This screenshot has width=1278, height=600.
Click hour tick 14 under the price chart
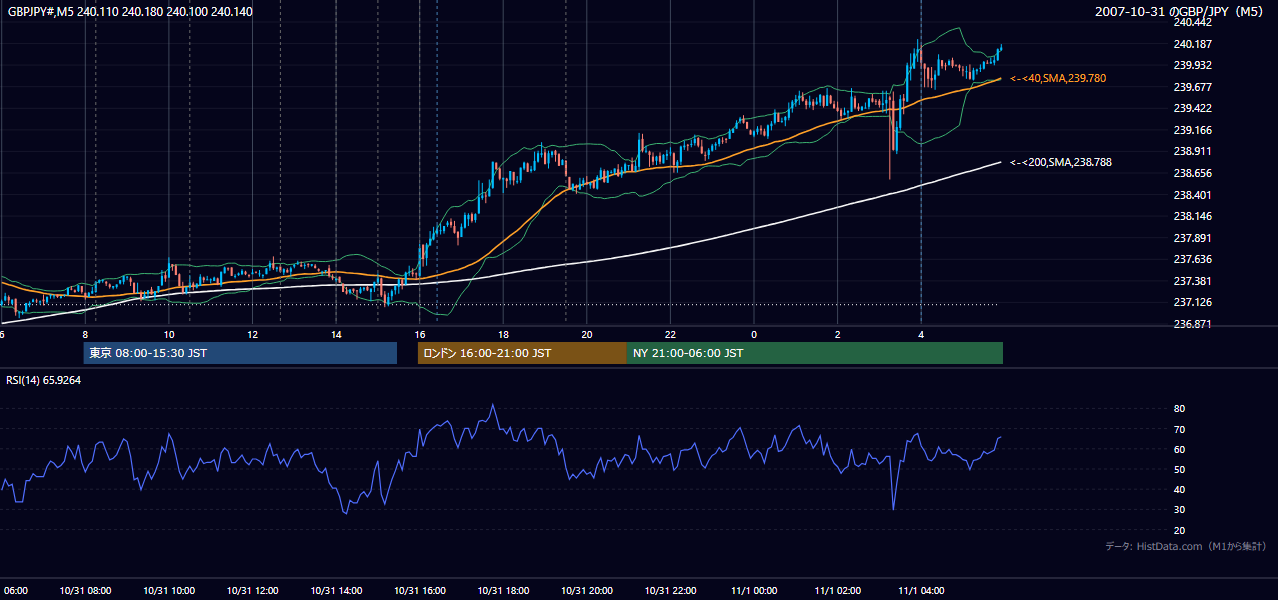coord(336,334)
